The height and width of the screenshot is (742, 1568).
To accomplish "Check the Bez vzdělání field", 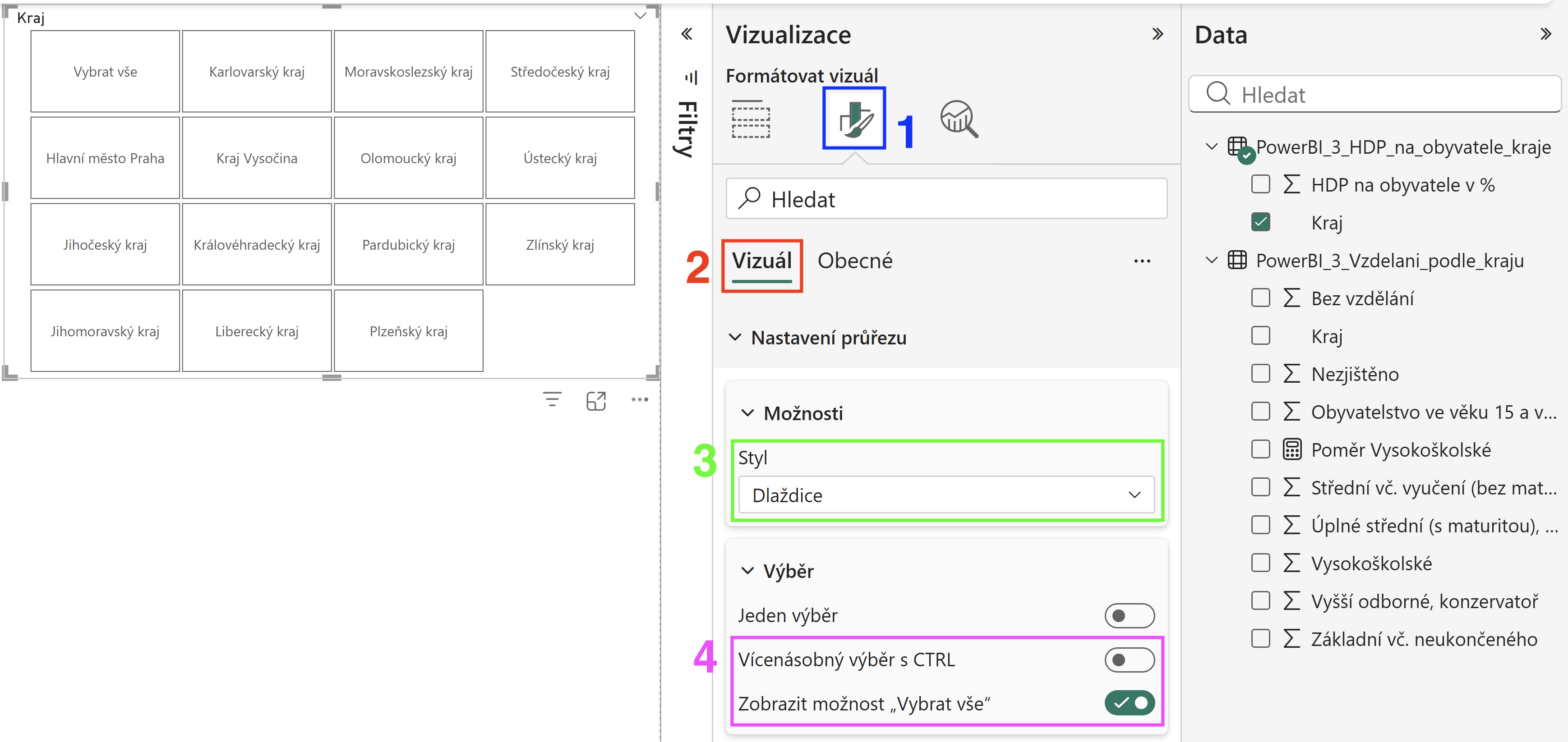I will [x=1261, y=298].
